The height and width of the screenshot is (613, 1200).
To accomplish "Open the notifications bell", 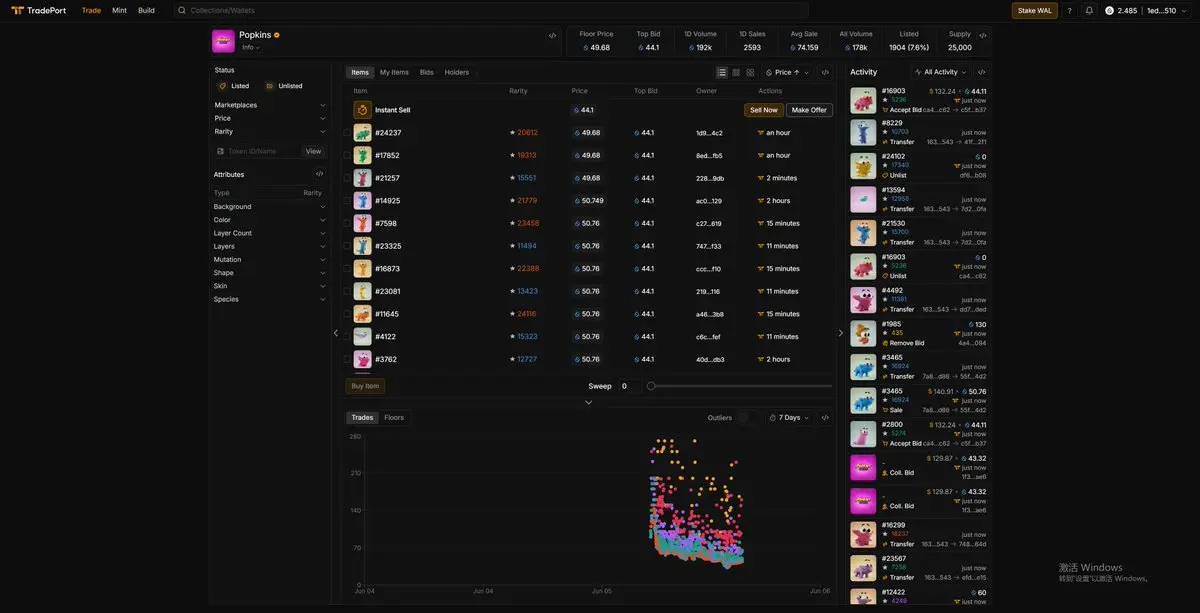I will click(x=1089, y=10).
